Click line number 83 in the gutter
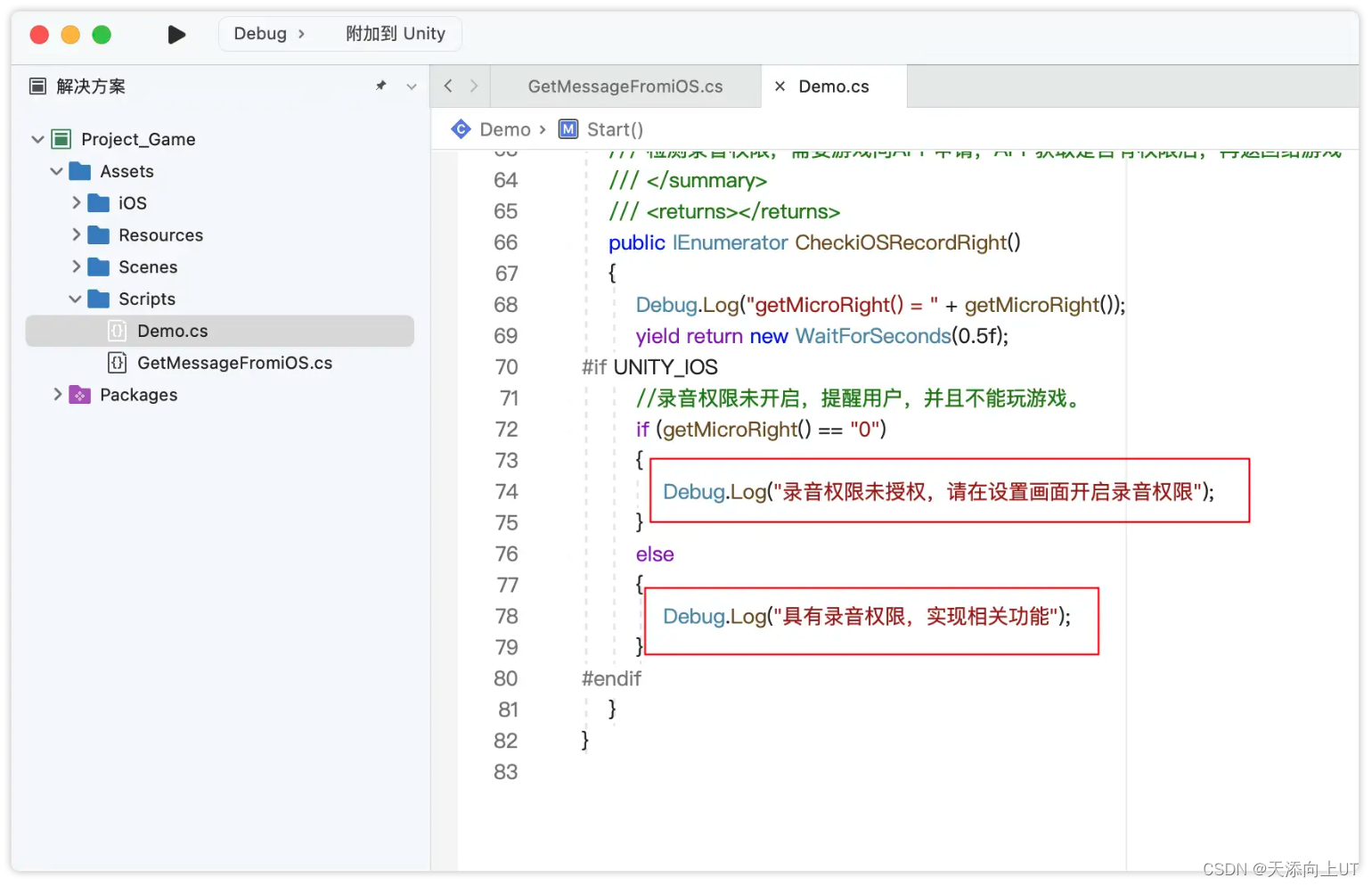The image size is (1372, 886). (x=506, y=772)
